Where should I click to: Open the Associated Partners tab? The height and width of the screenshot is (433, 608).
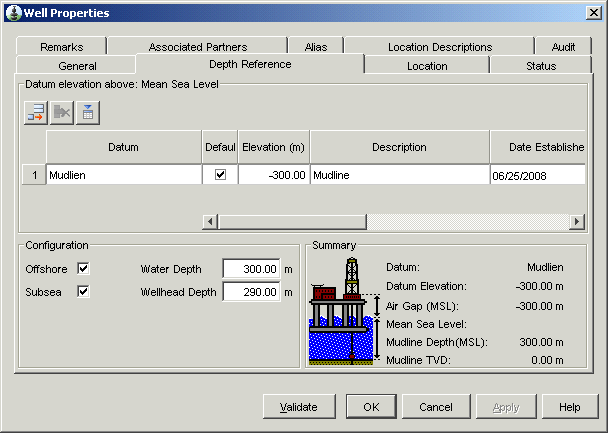click(x=198, y=47)
